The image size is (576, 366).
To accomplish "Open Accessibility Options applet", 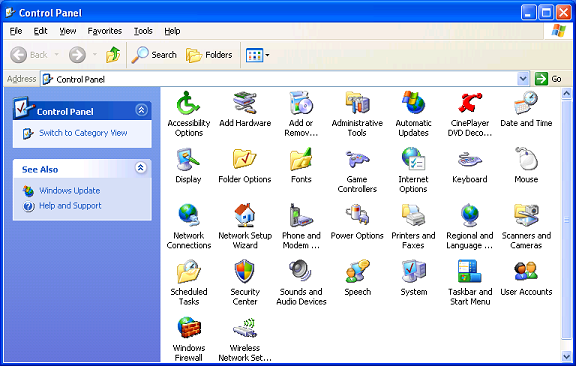I will click(x=188, y=103).
